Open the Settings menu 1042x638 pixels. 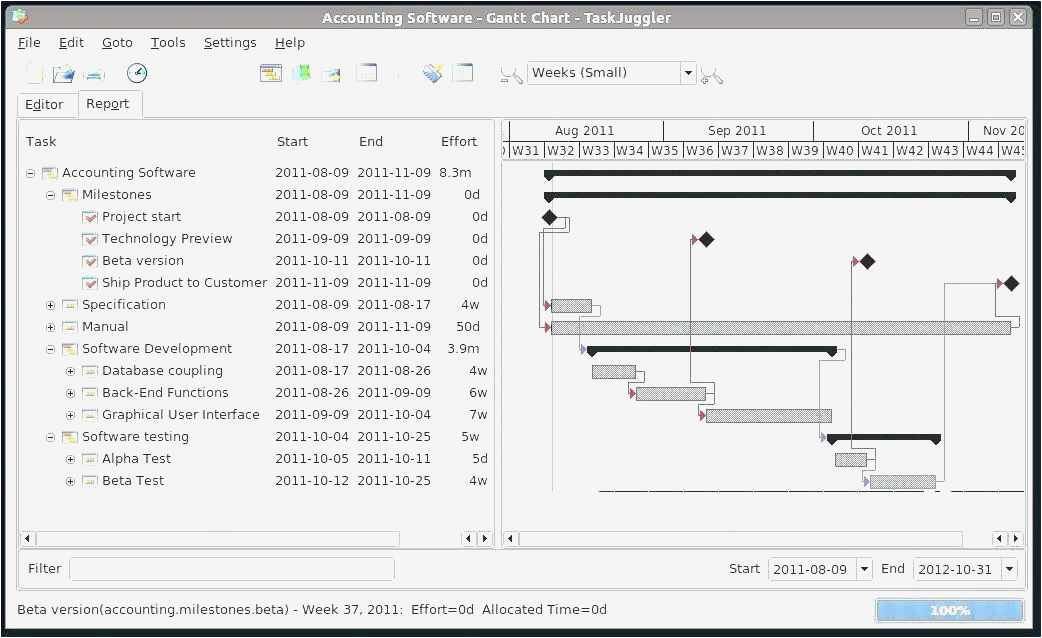click(x=230, y=43)
